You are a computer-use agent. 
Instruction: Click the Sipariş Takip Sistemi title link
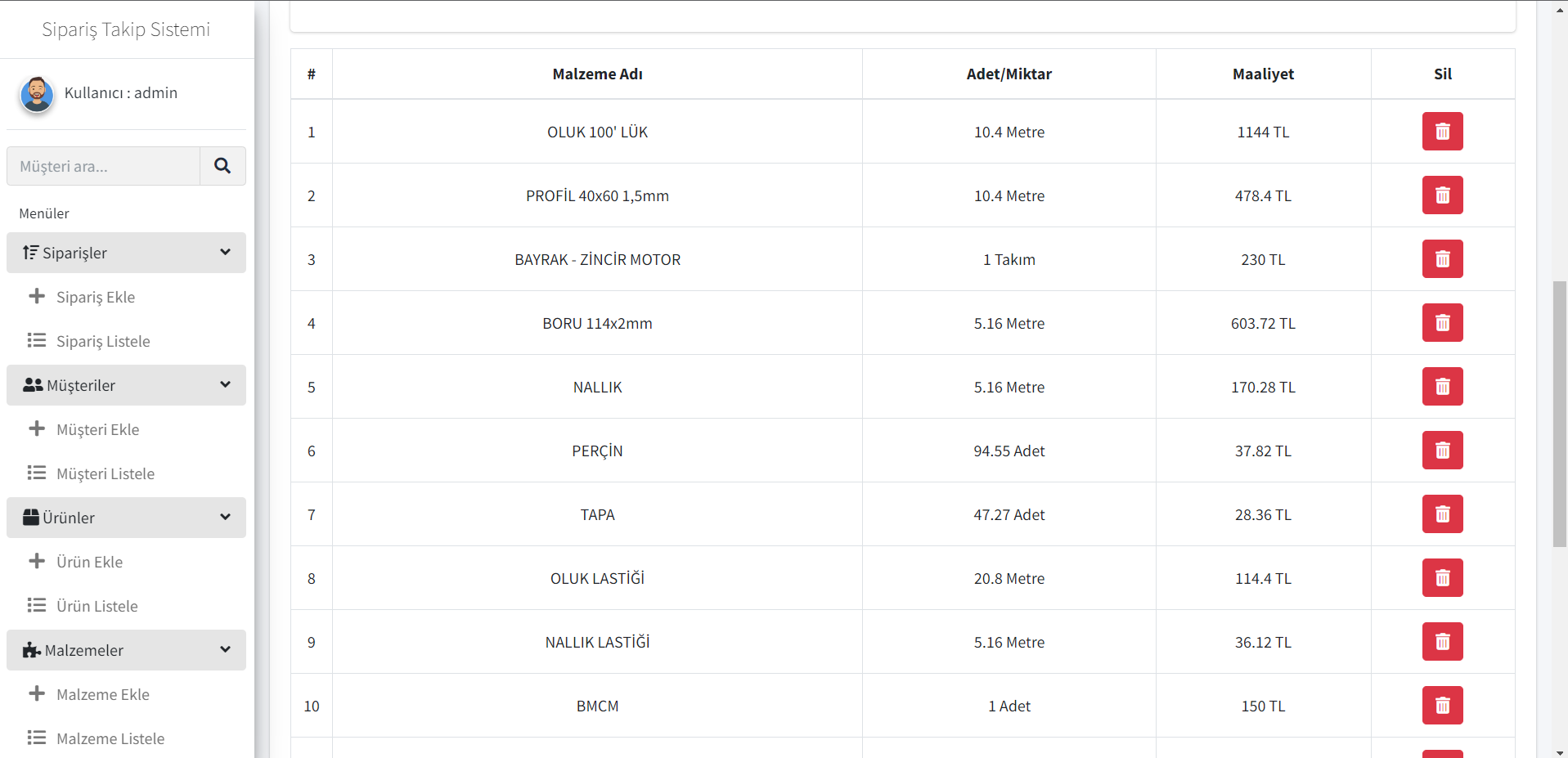[126, 29]
